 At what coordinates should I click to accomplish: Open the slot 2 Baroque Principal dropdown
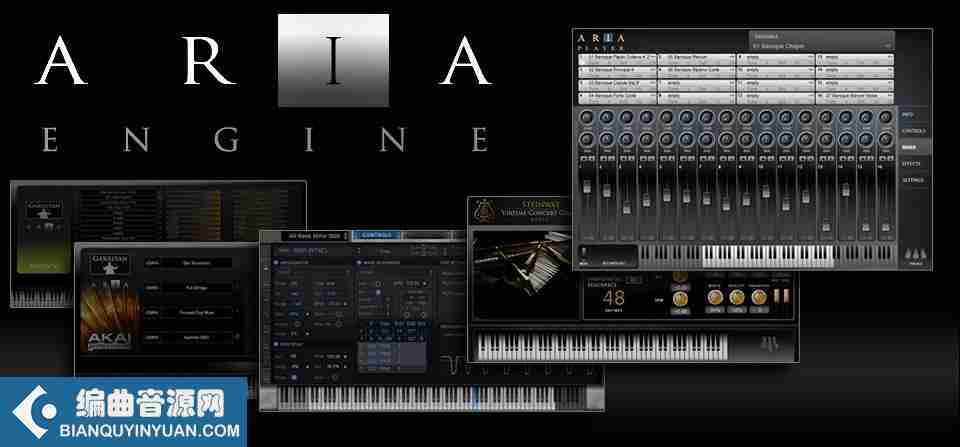(x=617, y=72)
